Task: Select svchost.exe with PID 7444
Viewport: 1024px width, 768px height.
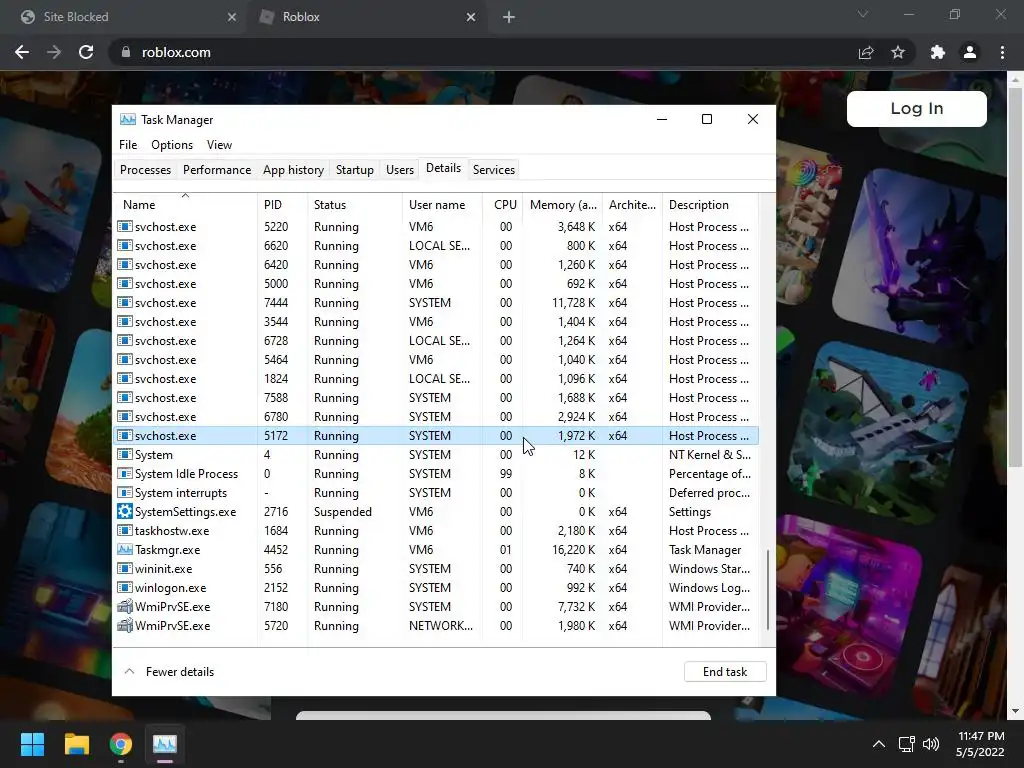Action: [436, 302]
